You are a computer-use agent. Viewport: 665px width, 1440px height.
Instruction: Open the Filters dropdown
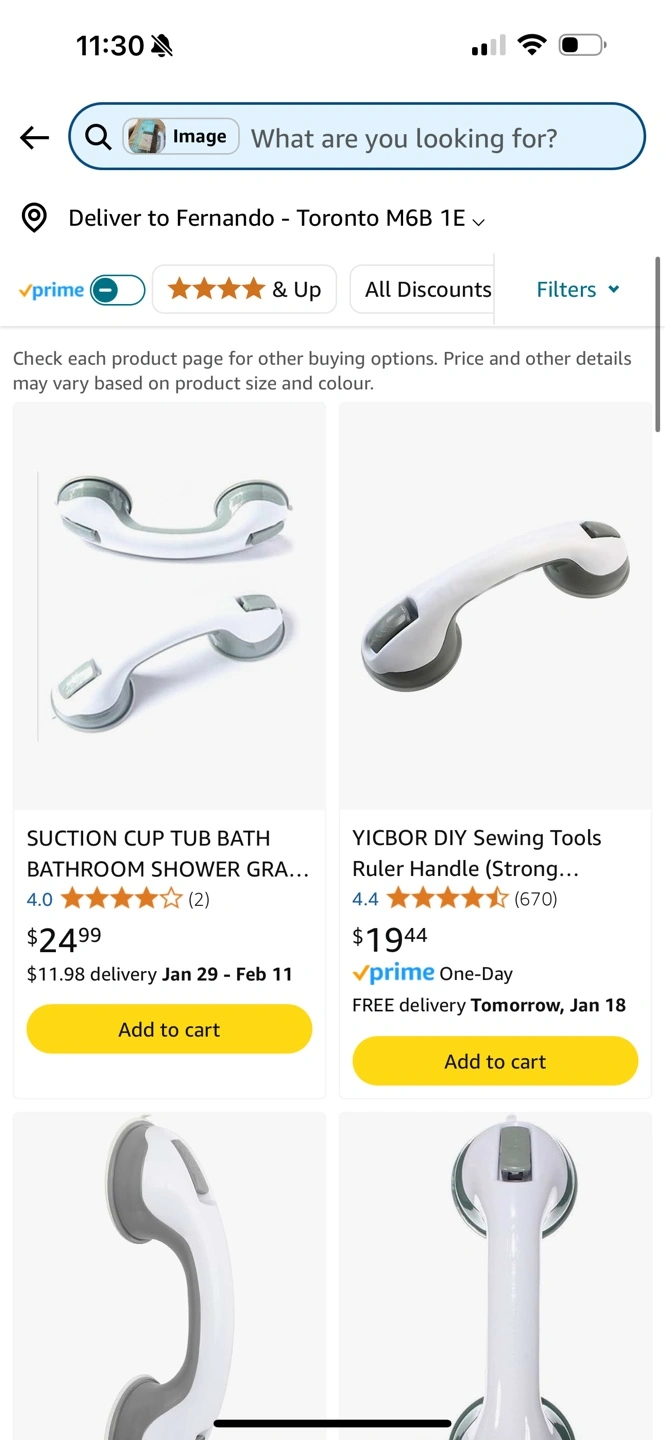[578, 290]
